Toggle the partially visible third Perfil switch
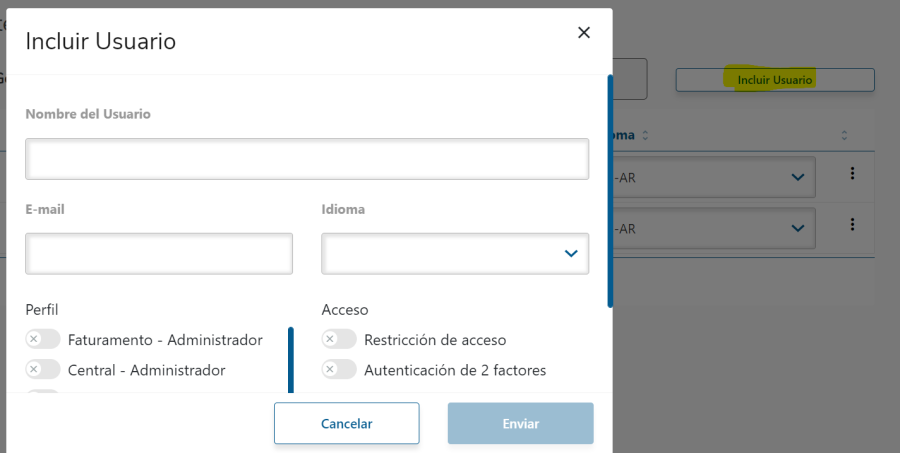 click(x=43, y=391)
